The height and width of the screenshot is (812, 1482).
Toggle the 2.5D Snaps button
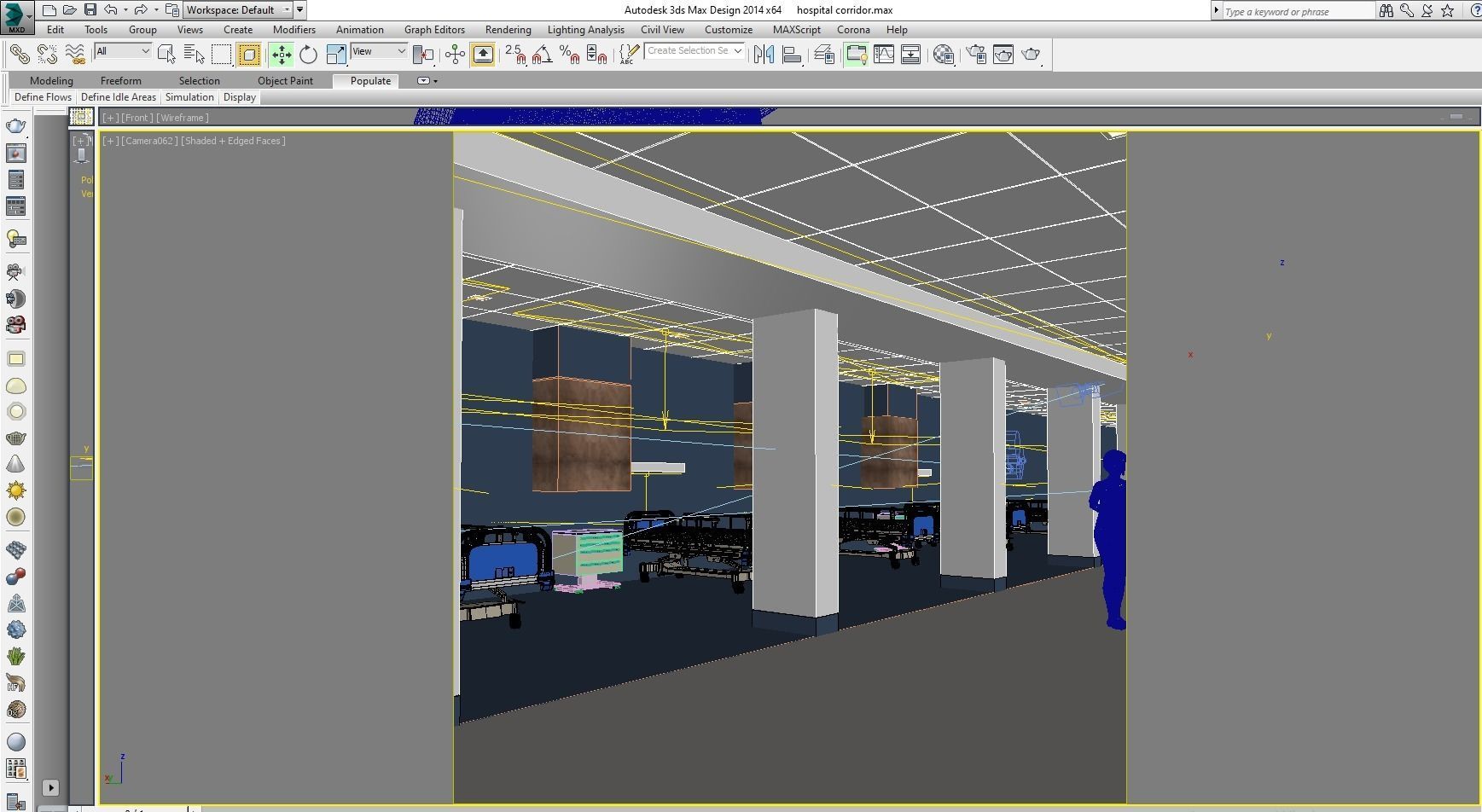click(x=515, y=55)
